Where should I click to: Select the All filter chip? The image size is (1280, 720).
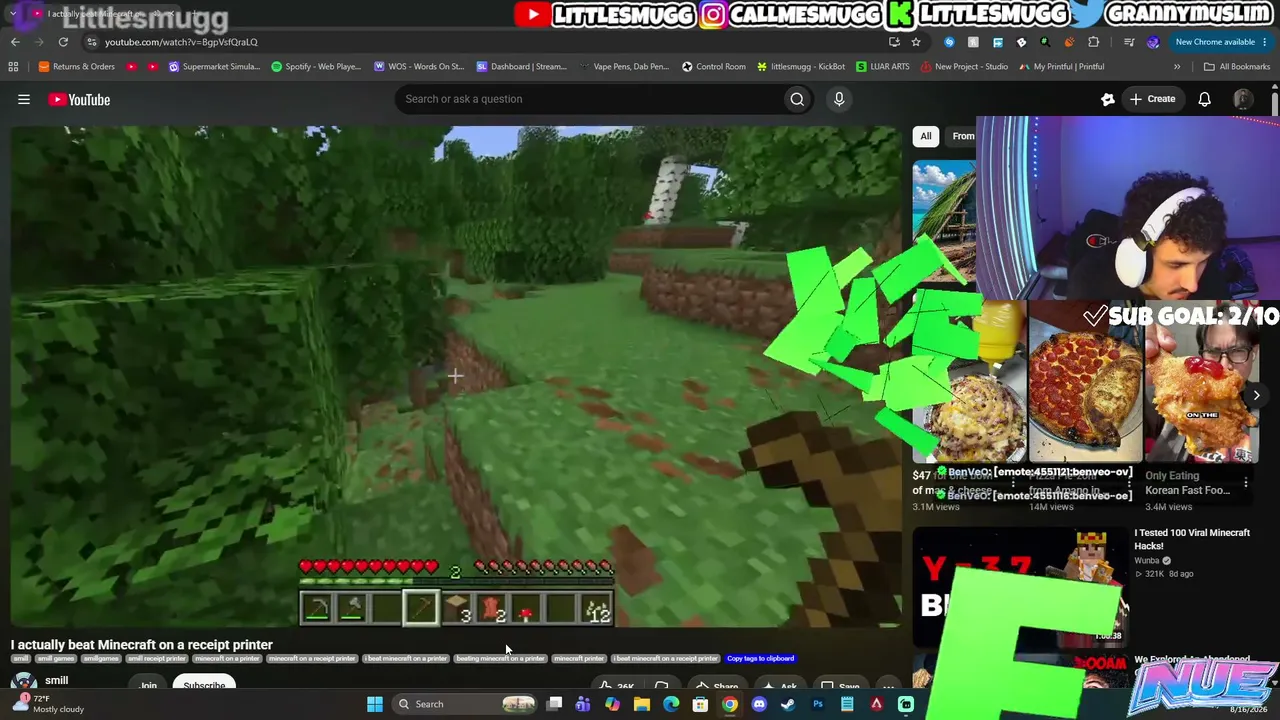click(926, 136)
